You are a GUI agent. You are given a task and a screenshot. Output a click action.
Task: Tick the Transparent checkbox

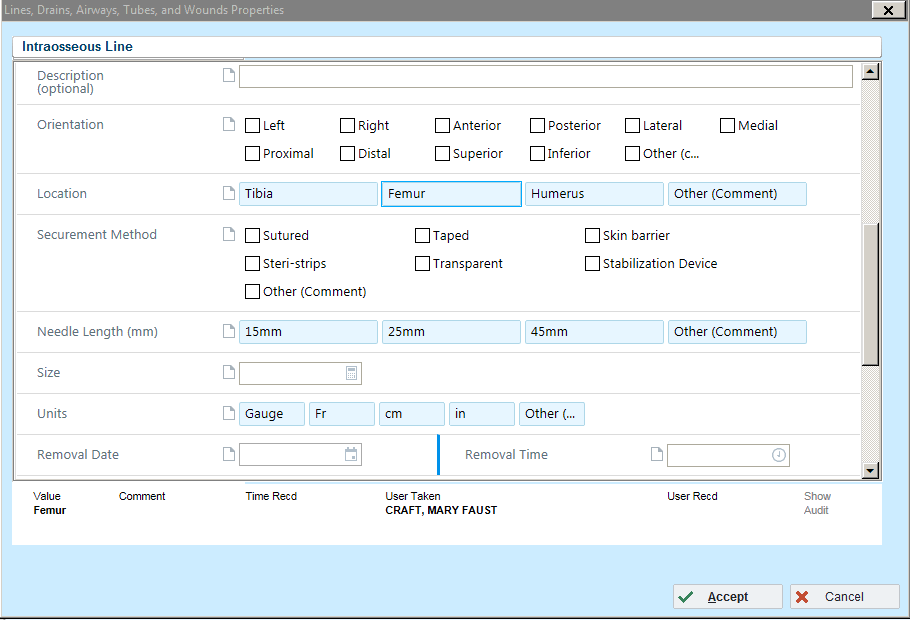click(x=422, y=264)
